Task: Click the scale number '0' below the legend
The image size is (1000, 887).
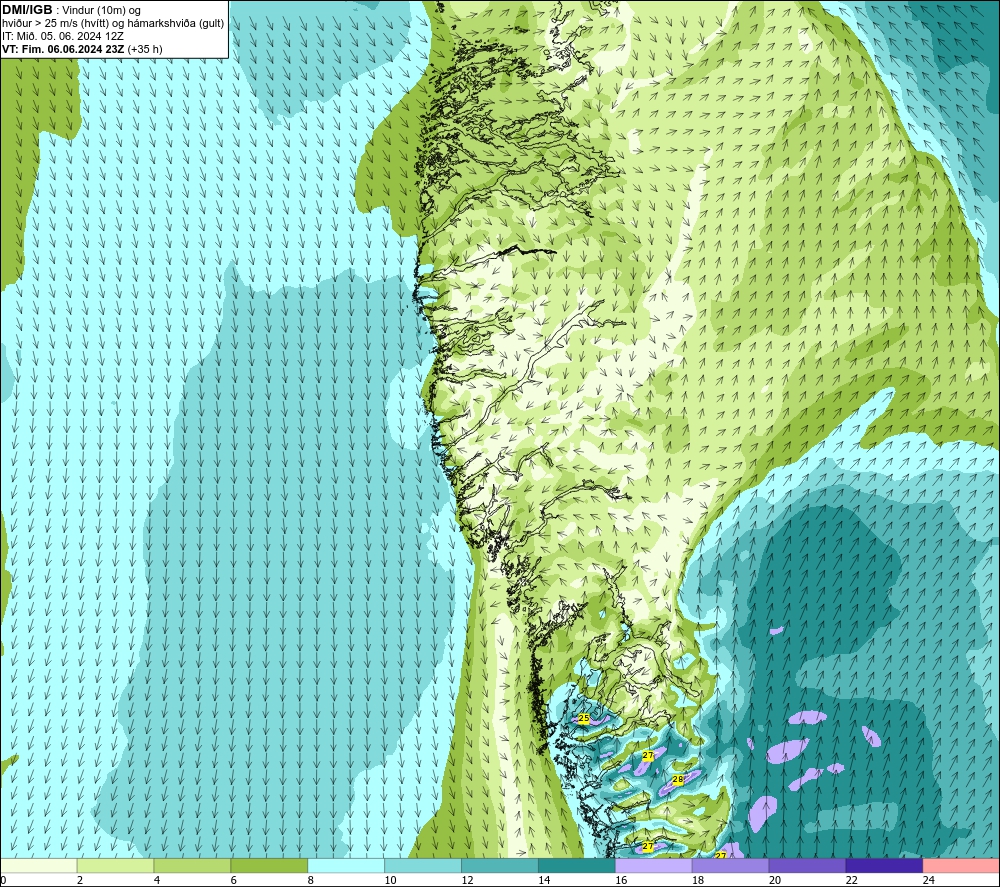Action: (3, 880)
